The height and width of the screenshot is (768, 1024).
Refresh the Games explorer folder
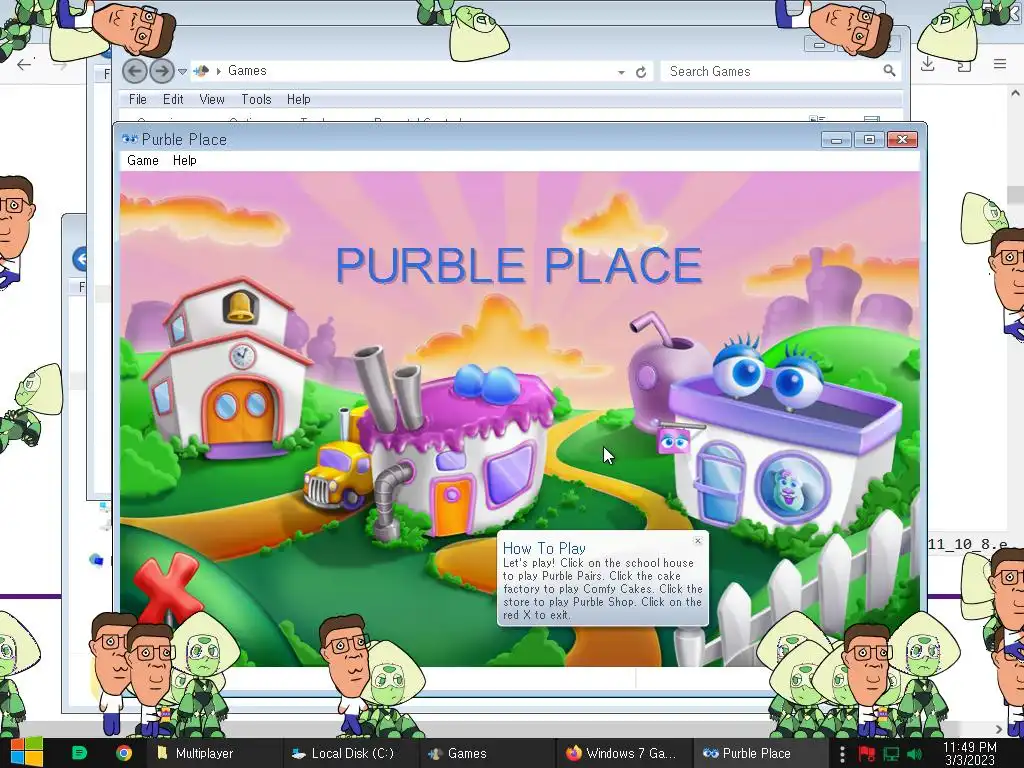tap(641, 72)
